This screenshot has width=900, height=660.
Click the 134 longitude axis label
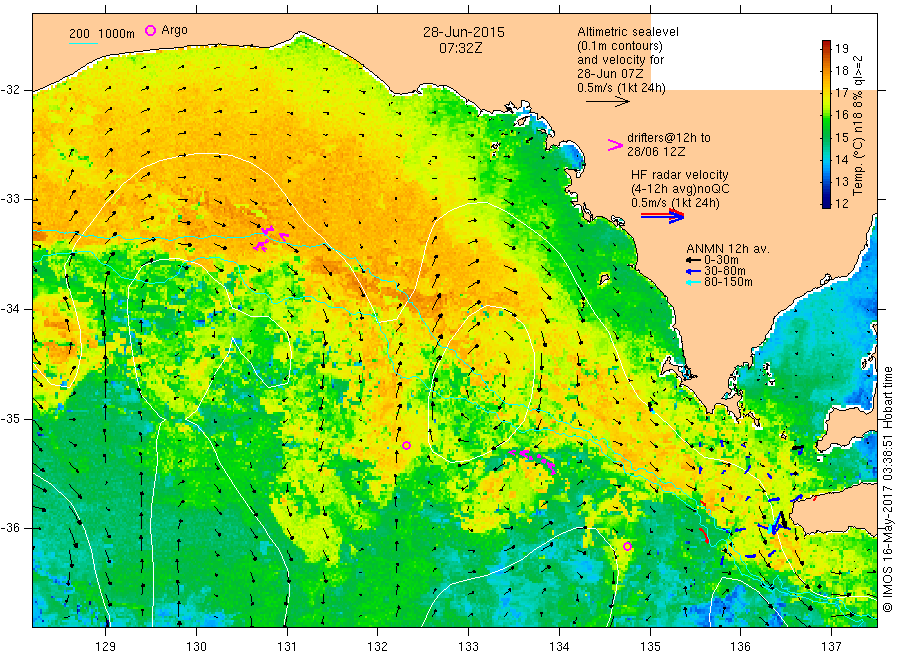[x=559, y=646]
